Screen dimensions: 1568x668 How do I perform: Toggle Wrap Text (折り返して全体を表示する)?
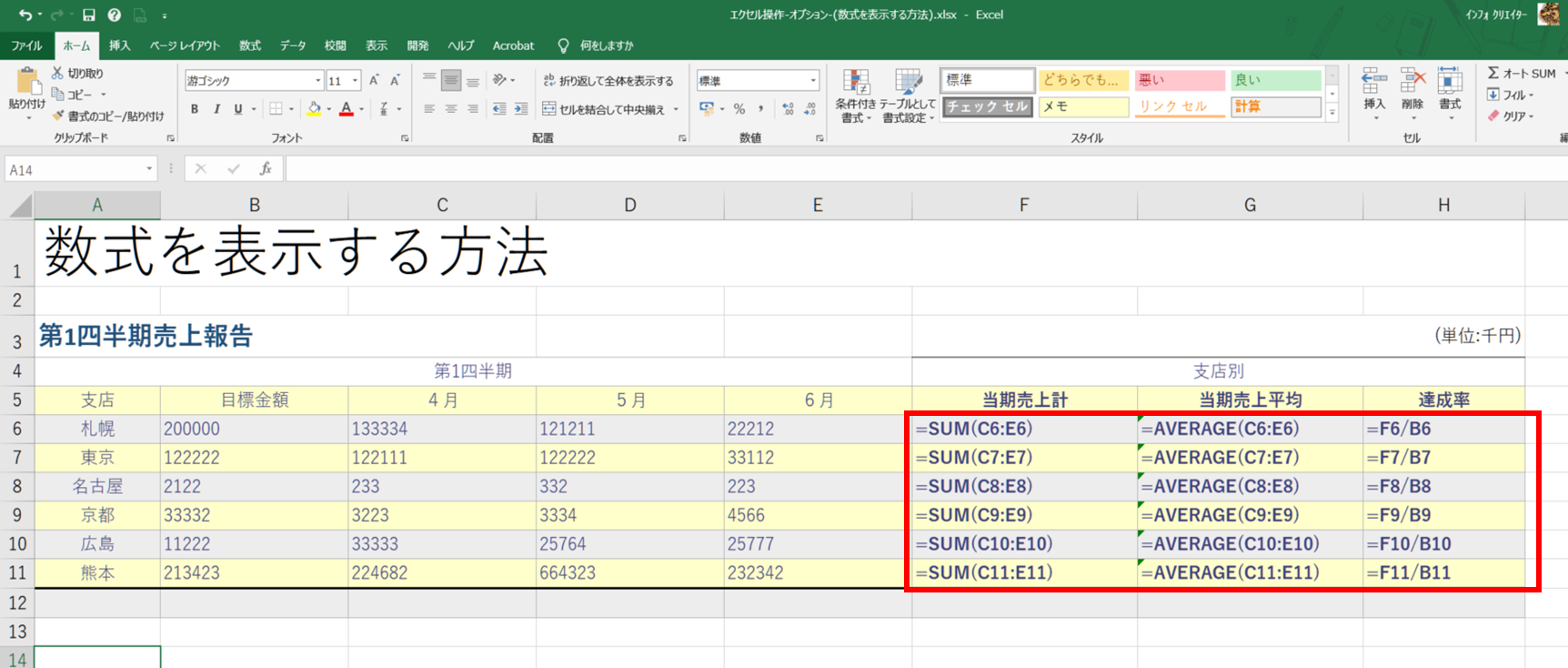point(608,81)
